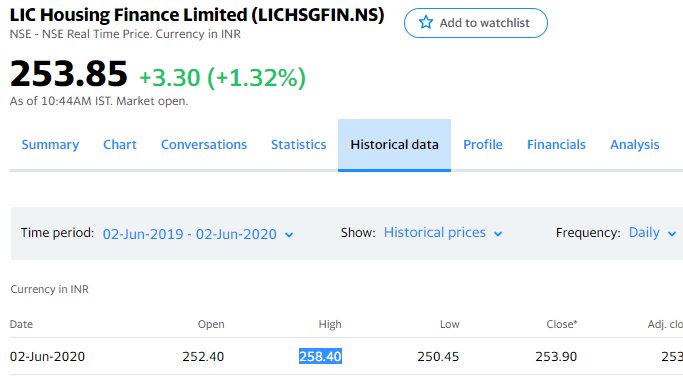Click the current price 253.85
The image size is (683, 384).
(69, 74)
